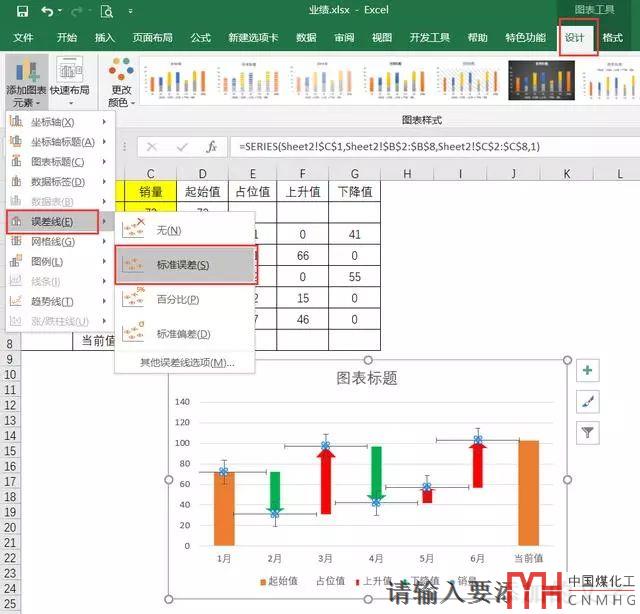The width and height of the screenshot is (640, 614).
Task: Click the chart elements plus button
Action: tap(588, 370)
